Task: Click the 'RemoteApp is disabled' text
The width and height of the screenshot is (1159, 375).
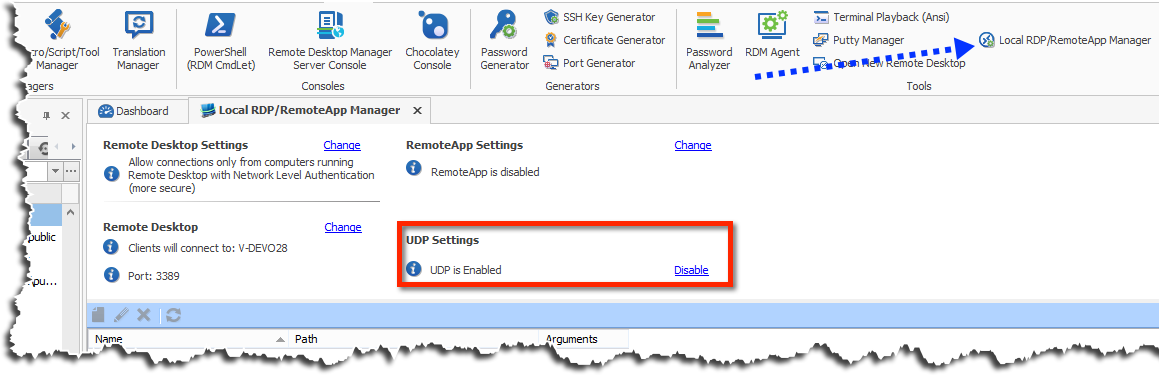Action: click(485, 172)
